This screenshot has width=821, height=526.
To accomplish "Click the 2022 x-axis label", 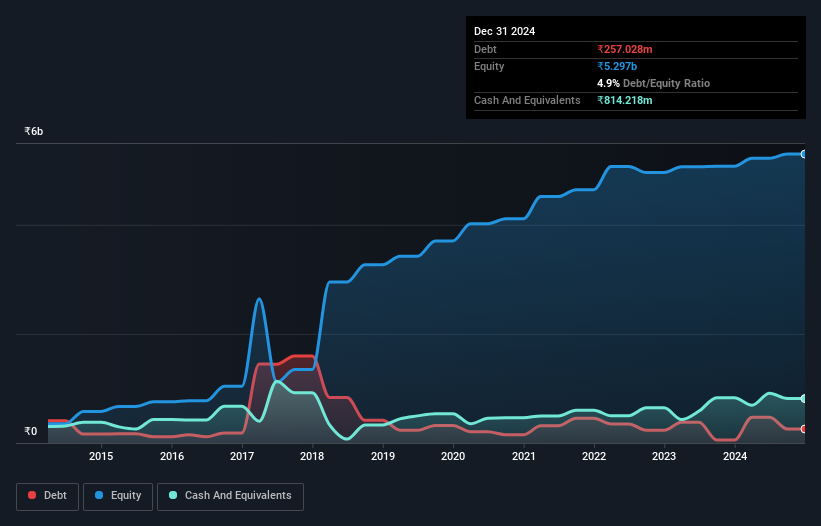I will coord(594,456).
